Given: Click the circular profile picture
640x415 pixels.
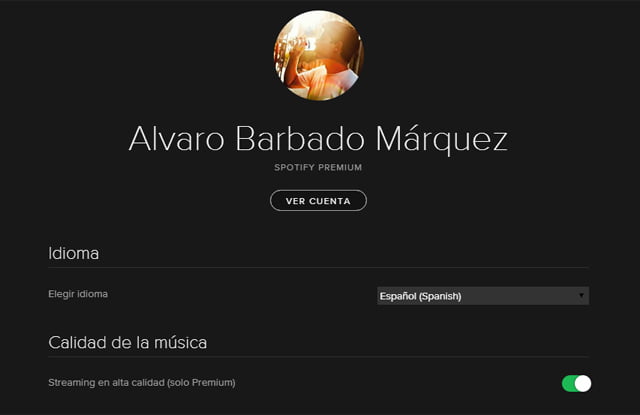Looking at the screenshot, I should pos(318,55).
